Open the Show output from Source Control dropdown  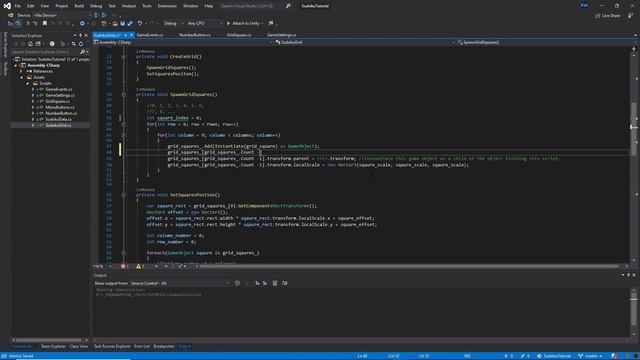[x=180, y=283]
